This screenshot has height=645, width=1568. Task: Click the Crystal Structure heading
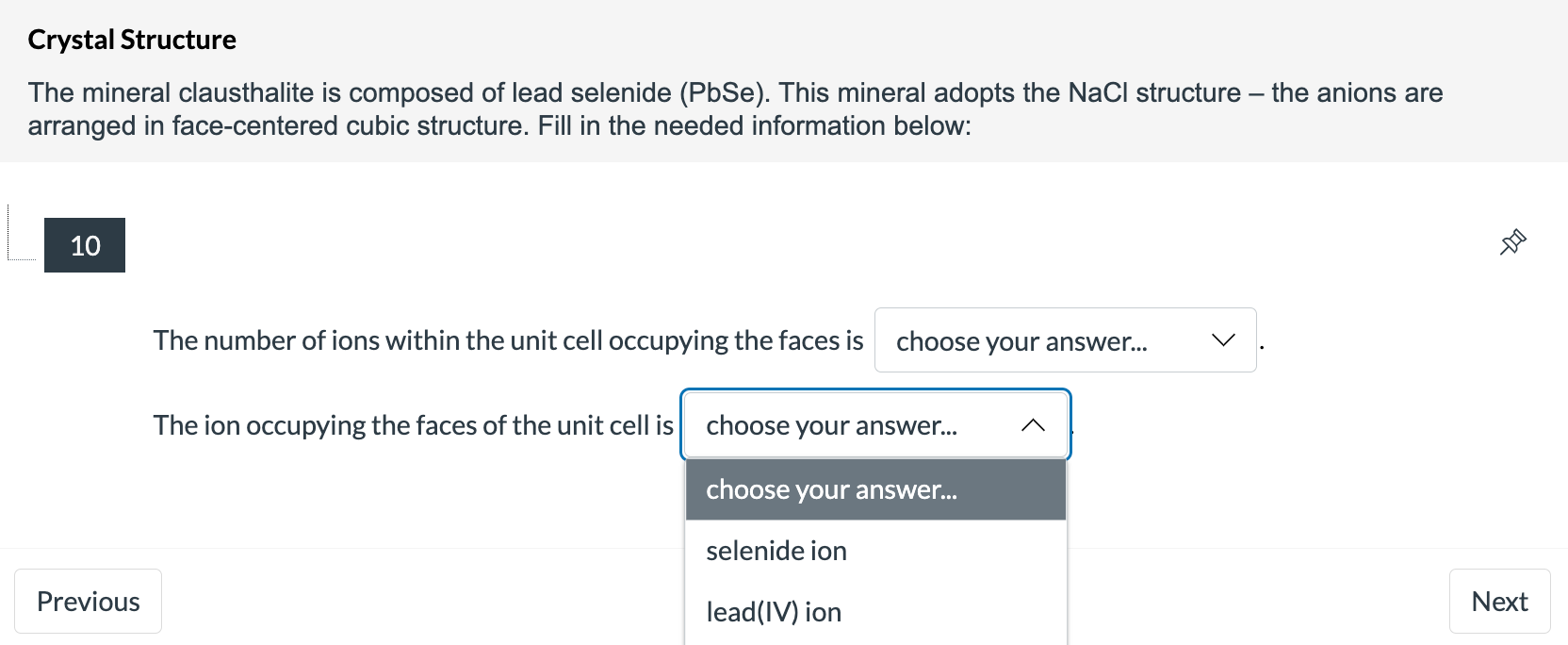[132, 39]
